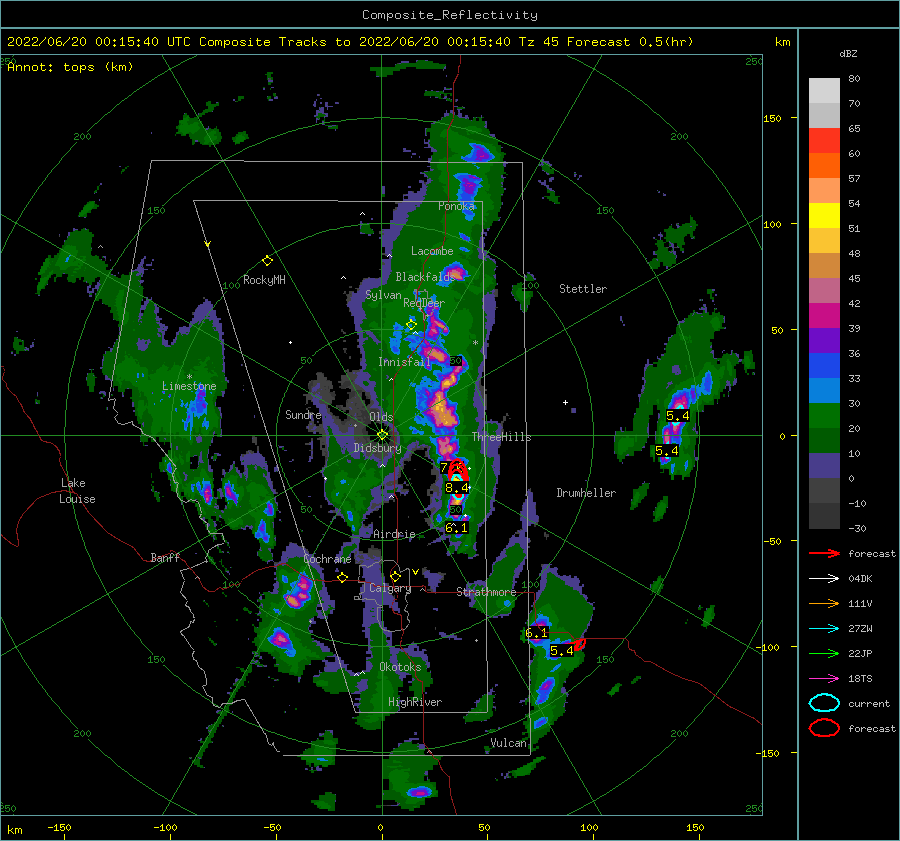This screenshot has height=841, width=900.
Task: Click the 6.1 storm top label east of Strathmore
Action: click(537, 633)
